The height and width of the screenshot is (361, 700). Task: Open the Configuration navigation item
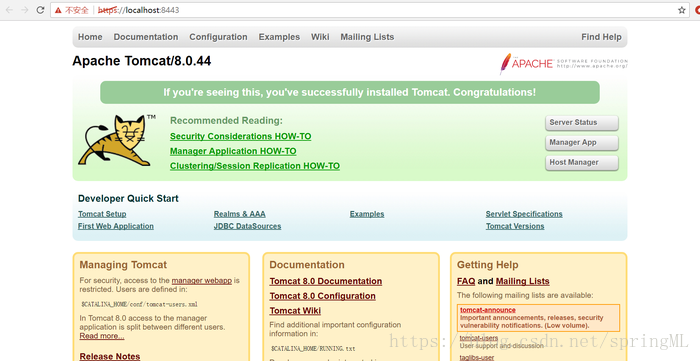click(218, 37)
